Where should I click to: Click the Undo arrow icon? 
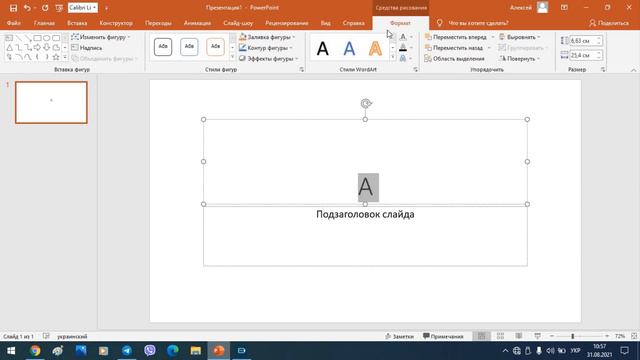pyautogui.click(x=27, y=8)
